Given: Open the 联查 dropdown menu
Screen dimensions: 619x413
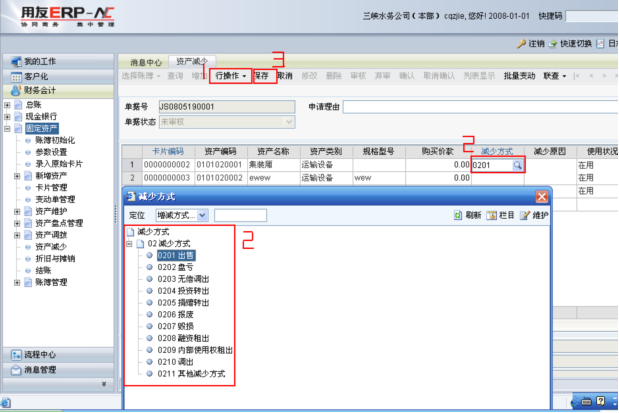Looking at the screenshot, I should click(x=555, y=76).
